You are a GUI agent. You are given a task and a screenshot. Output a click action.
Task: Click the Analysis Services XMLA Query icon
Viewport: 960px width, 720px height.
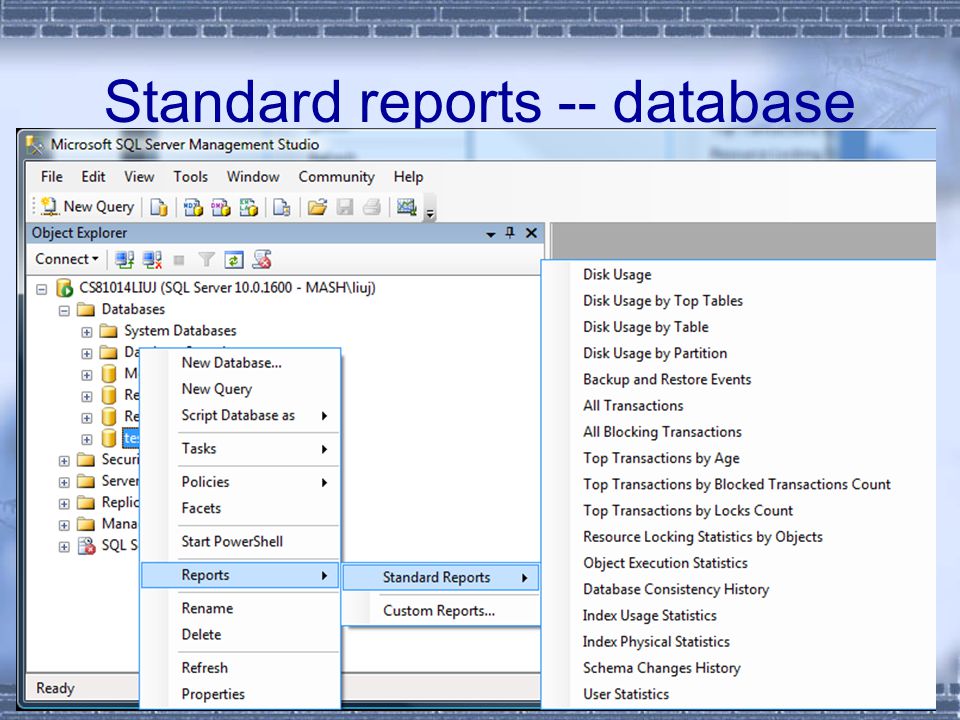pyautogui.click(x=249, y=208)
